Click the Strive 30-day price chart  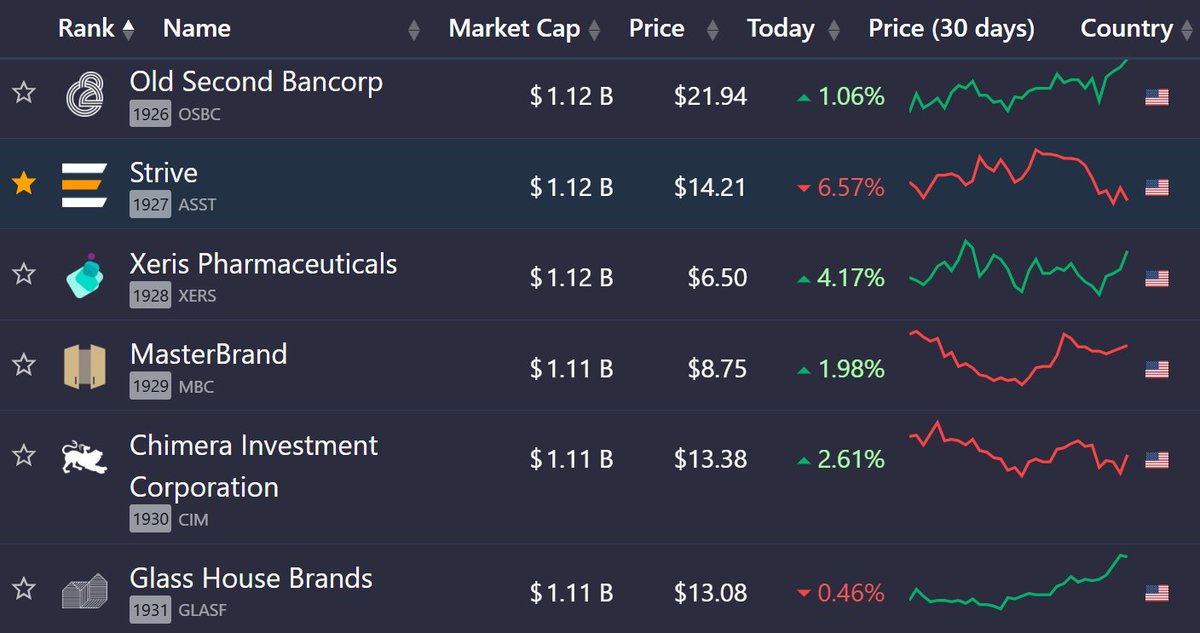pyautogui.click(x=1018, y=177)
